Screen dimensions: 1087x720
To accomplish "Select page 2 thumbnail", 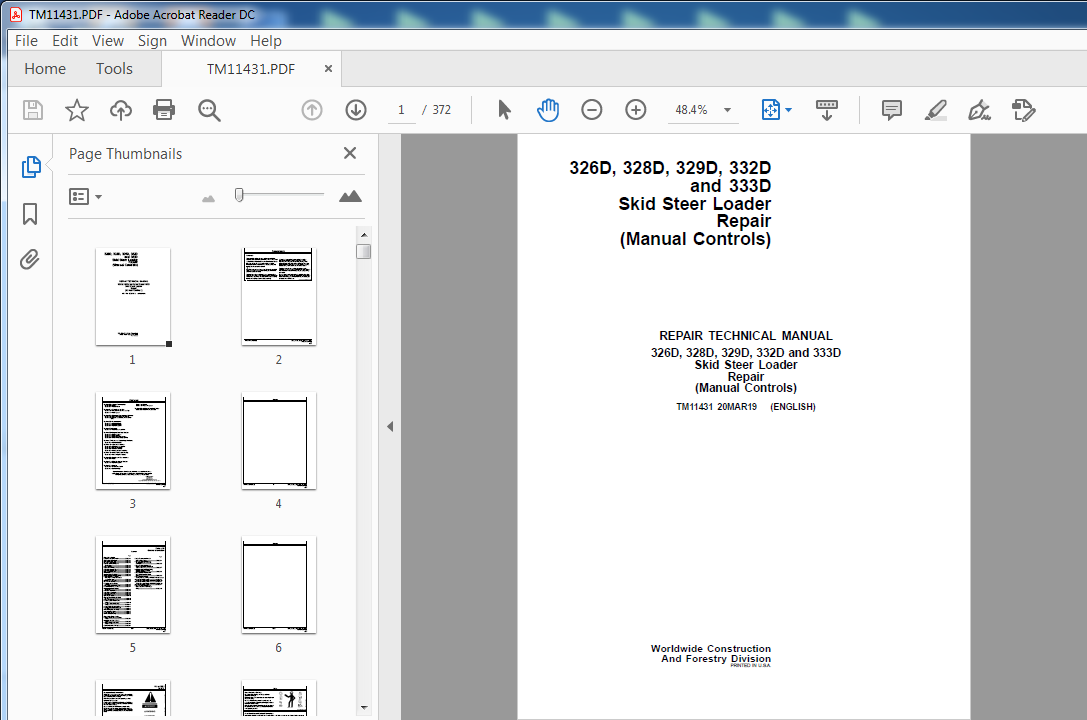I will [x=279, y=297].
